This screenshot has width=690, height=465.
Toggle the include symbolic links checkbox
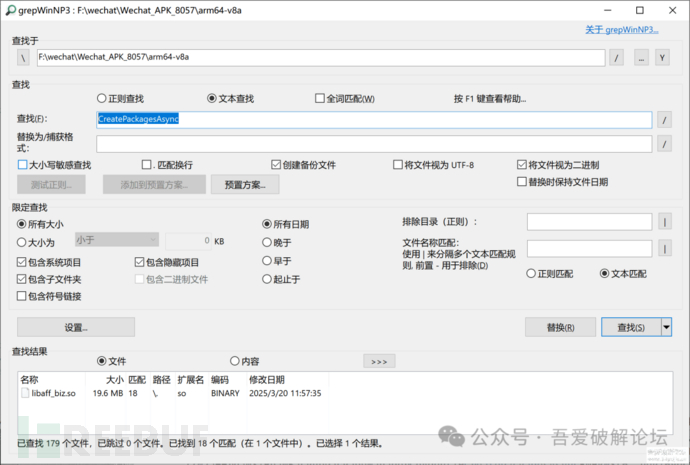[23, 296]
